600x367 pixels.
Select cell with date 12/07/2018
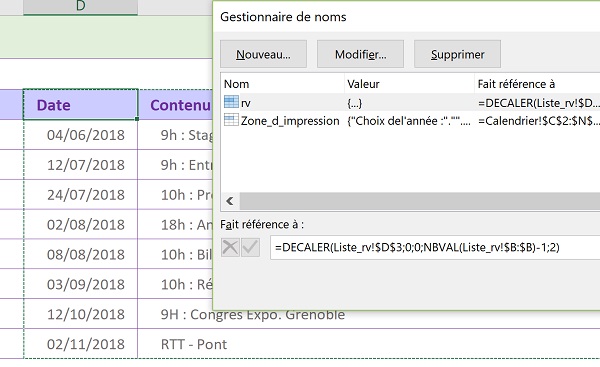[x=80, y=165]
